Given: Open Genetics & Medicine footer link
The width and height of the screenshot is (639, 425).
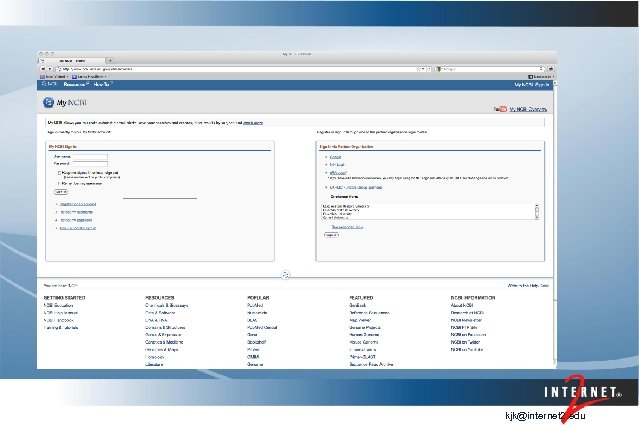Looking at the screenshot, I should pyautogui.click(x=164, y=342).
